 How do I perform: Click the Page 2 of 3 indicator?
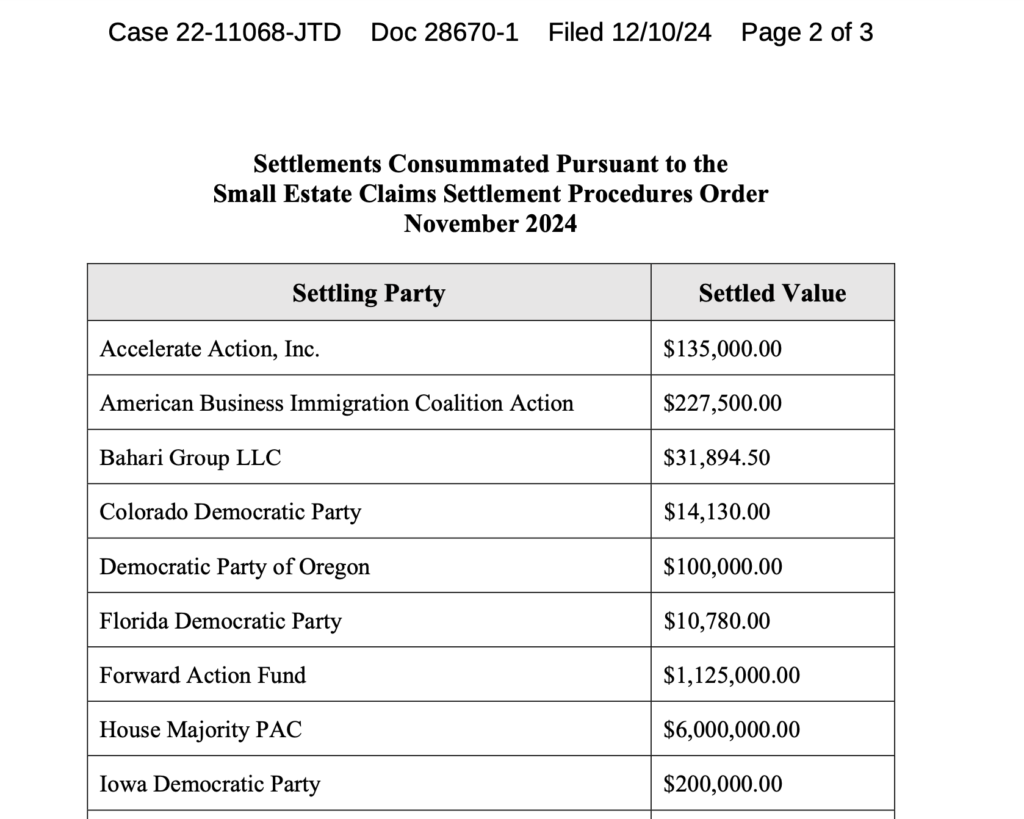(x=806, y=32)
